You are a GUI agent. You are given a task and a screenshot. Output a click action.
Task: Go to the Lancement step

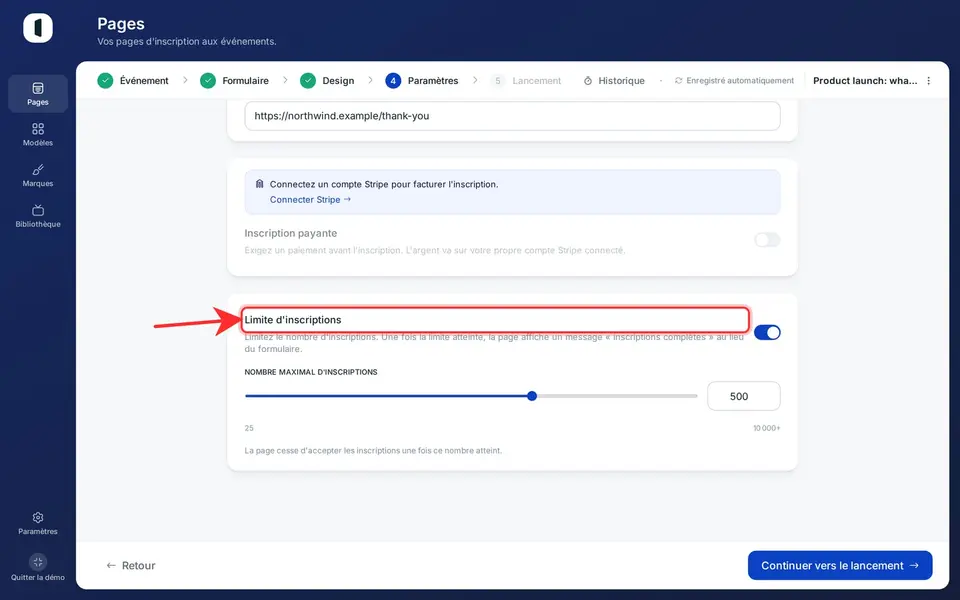pyautogui.click(x=526, y=81)
